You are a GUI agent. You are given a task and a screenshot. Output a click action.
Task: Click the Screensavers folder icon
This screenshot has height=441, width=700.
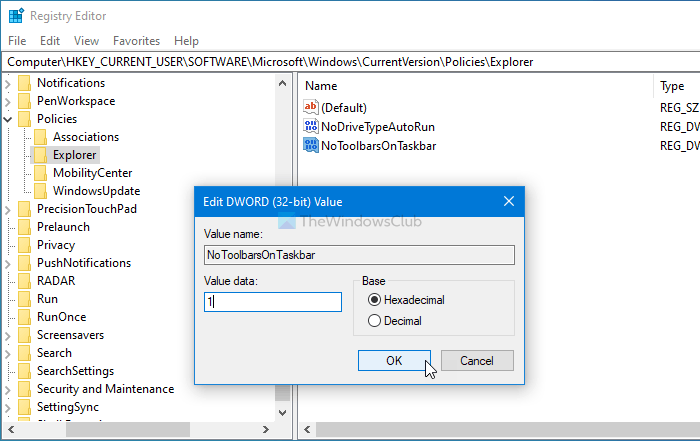[x=25, y=335]
